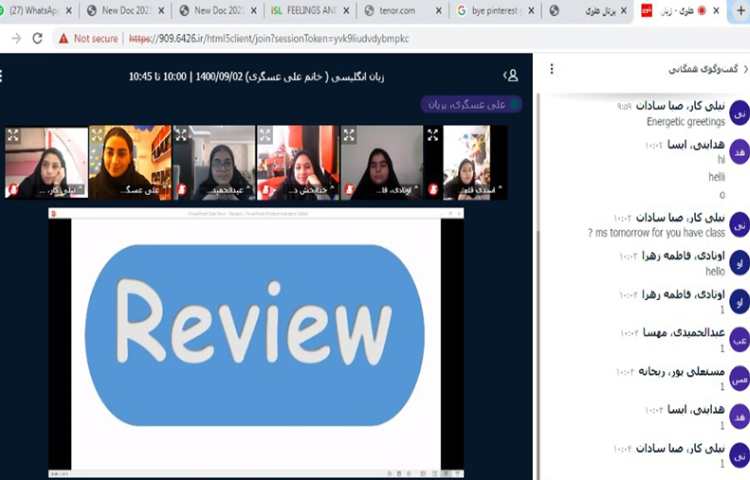Click the session title زبان انگلیسی
This screenshot has width=750, height=480.
coord(257,76)
